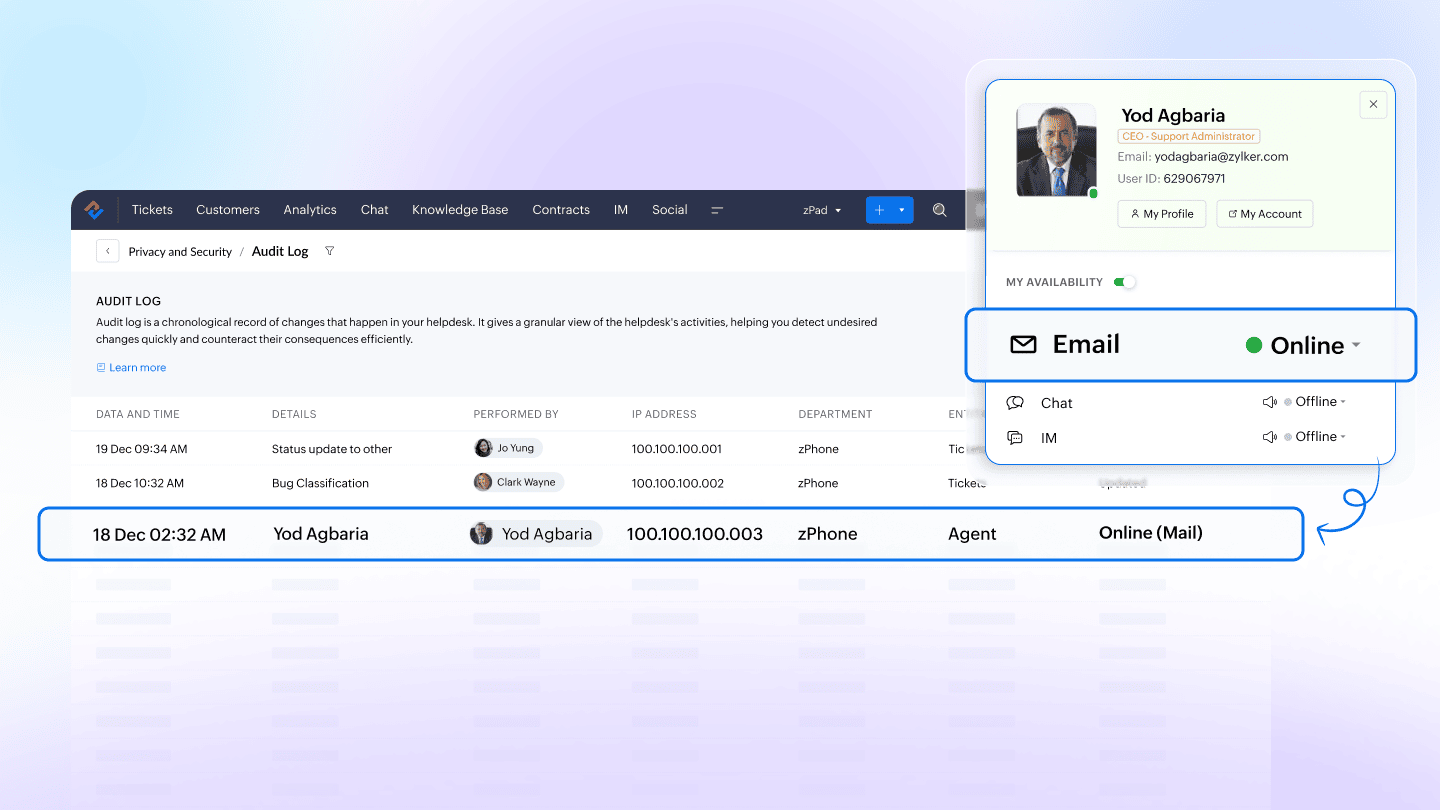Open the IM Offline status dropdown
1440x810 pixels.
pos(1320,437)
